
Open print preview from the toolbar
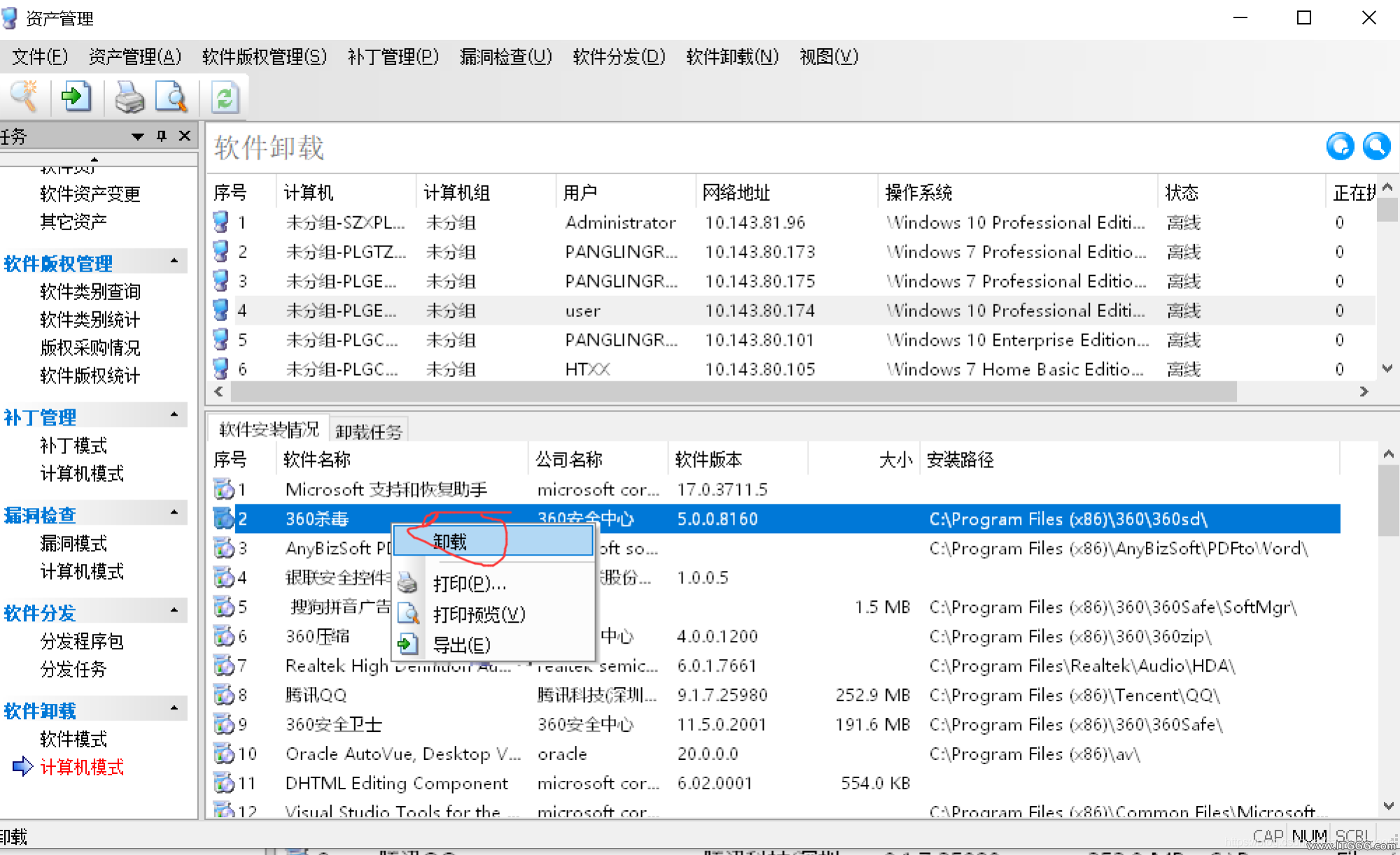pyautogui.click(x=171, y=97)
